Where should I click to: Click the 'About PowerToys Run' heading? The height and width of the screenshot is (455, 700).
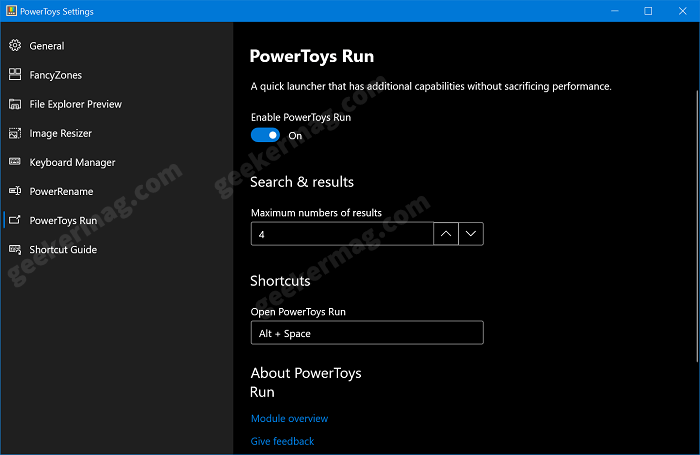click(306, 382)
